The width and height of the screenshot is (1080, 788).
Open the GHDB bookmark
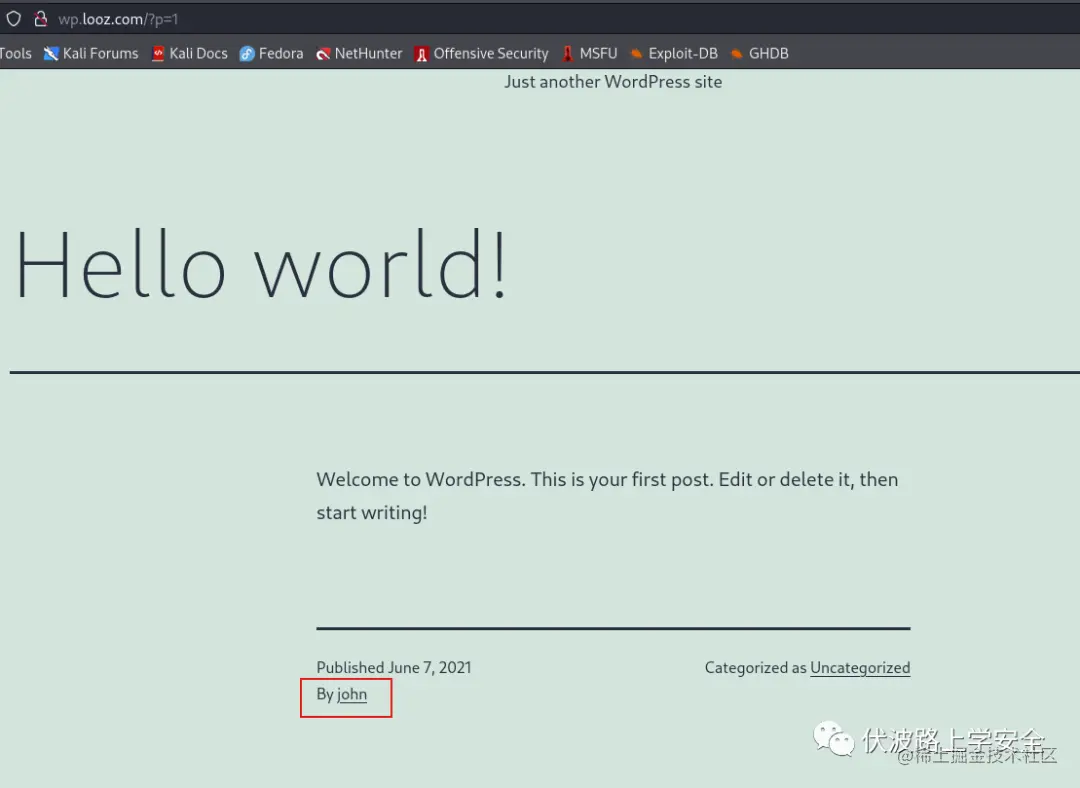tap(760, 53)
